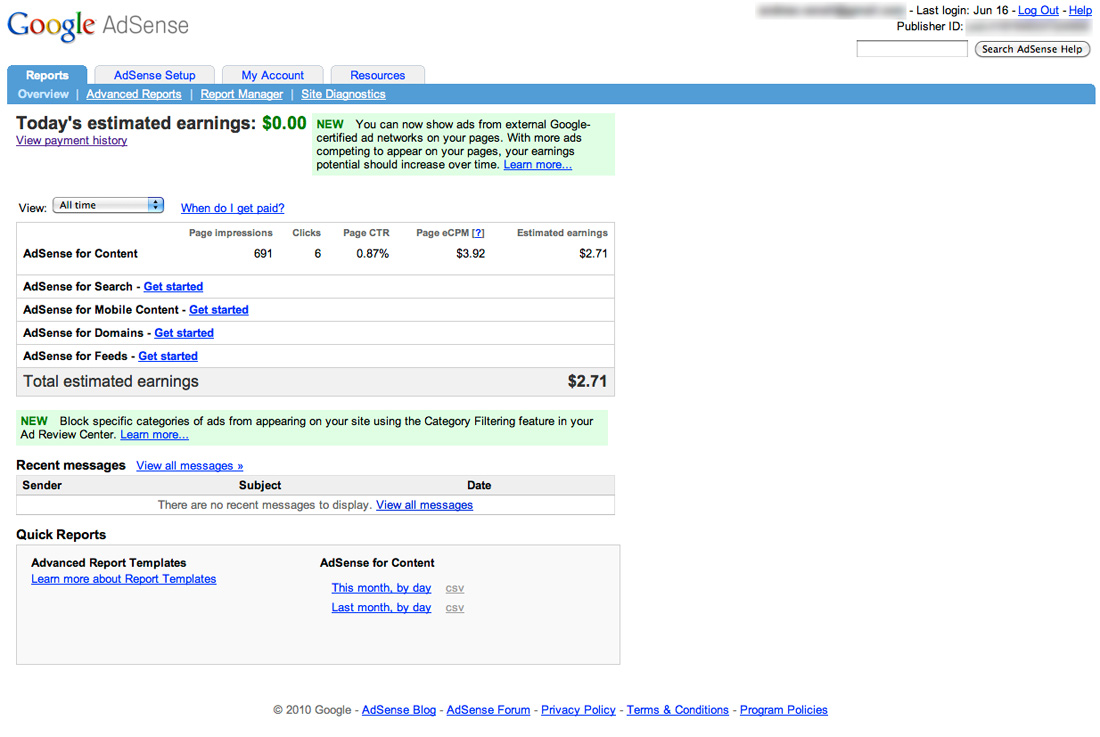
Task: Follow Learn more about Category Filtering
Action: click(154, 435)
